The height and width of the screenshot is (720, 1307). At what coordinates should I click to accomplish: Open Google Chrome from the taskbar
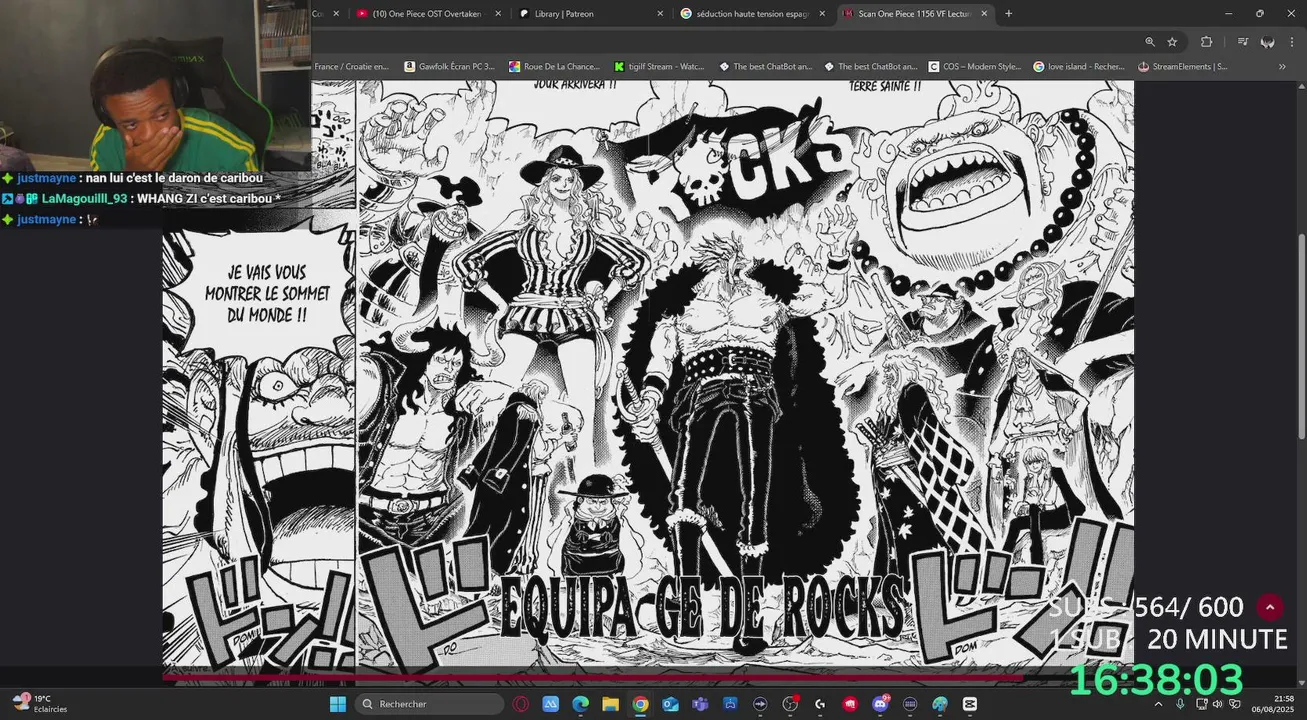640,704
